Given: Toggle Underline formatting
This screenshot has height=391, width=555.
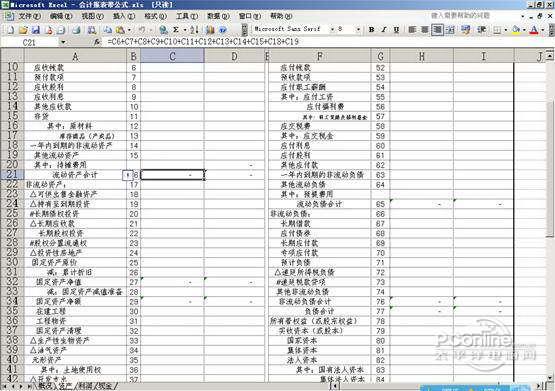Looking at the screenshot, I should 396,30.
